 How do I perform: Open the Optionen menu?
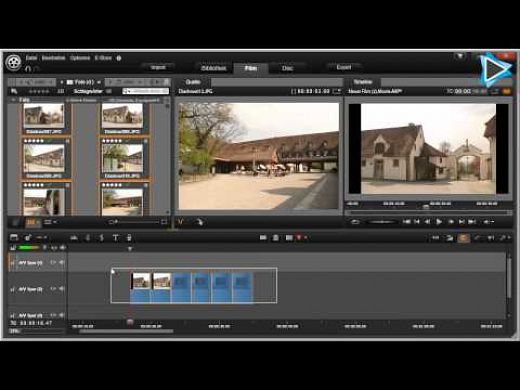tap(80, 58)
